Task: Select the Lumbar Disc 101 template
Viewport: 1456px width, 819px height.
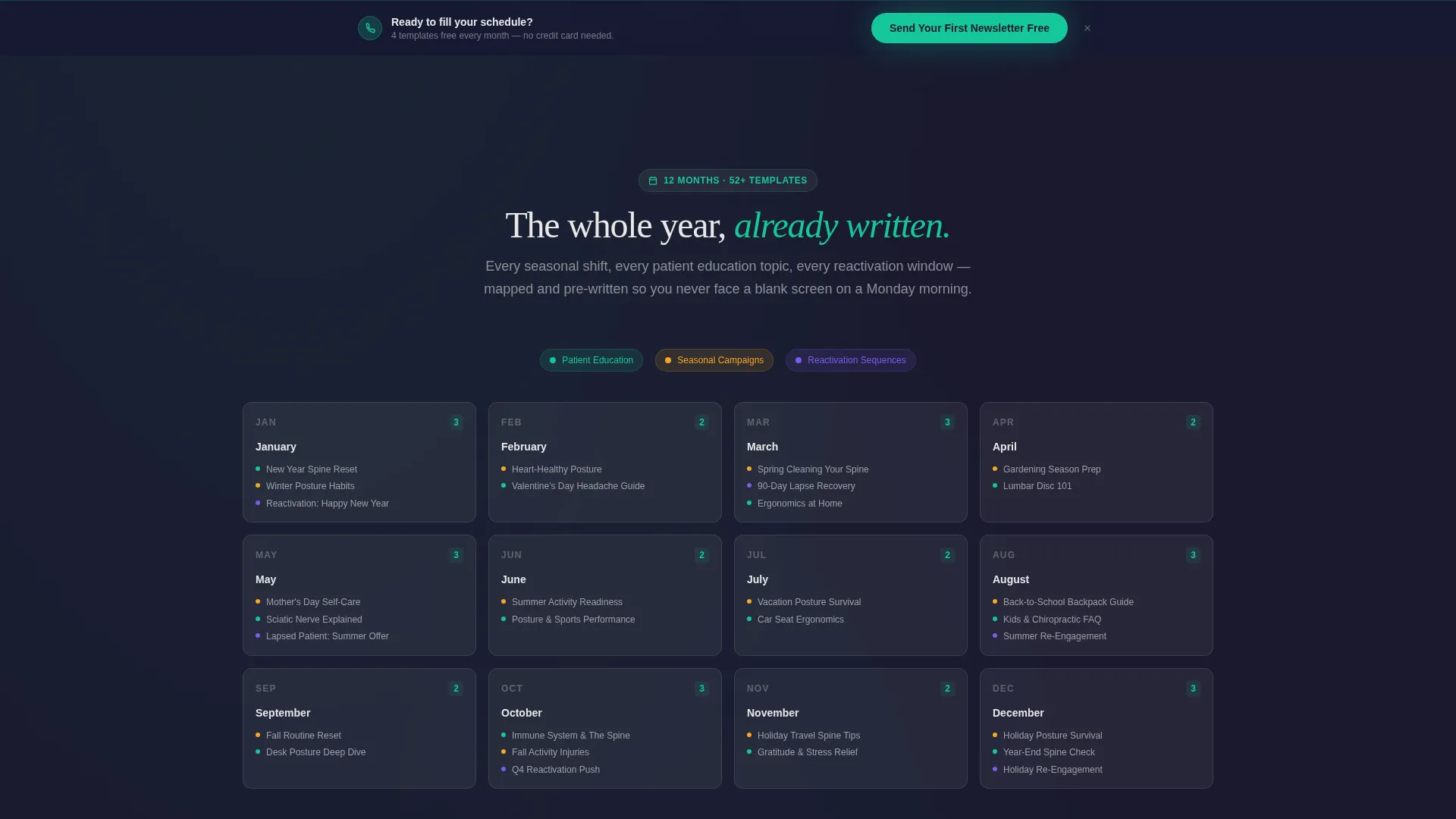Action: click(1037, 486)
